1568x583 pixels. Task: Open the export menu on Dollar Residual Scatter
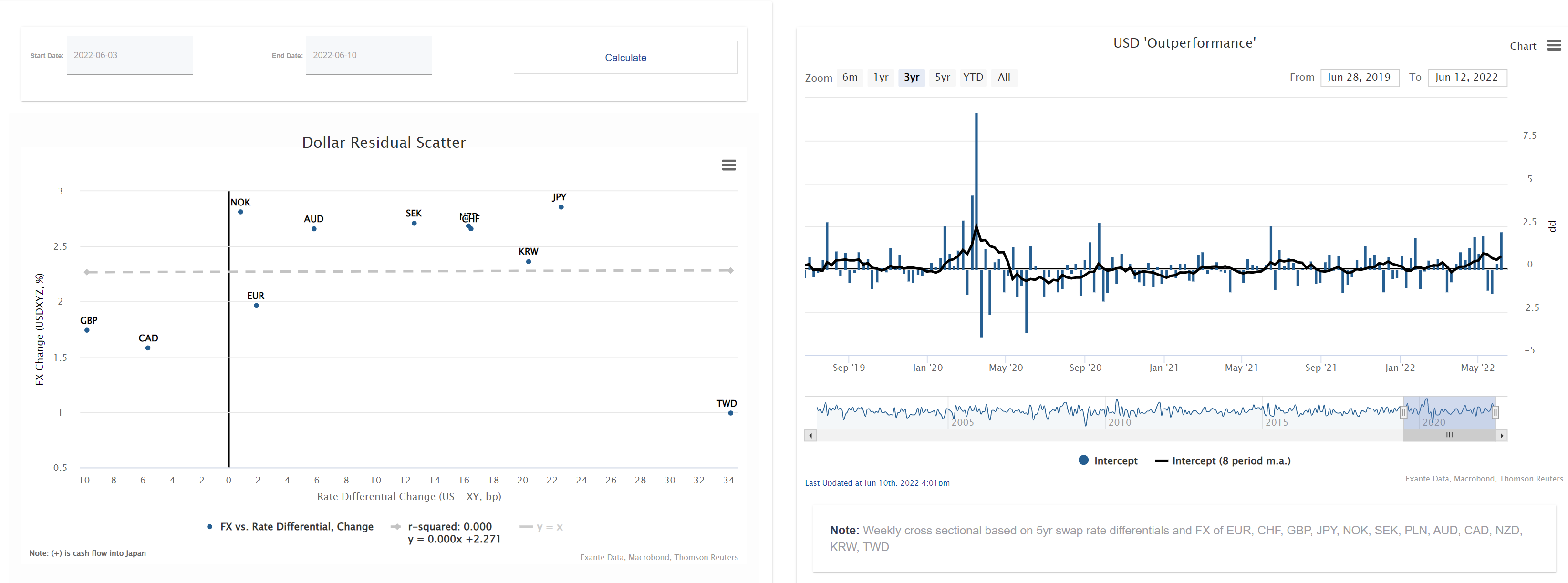pyautogui.click(x=728, y=165)
